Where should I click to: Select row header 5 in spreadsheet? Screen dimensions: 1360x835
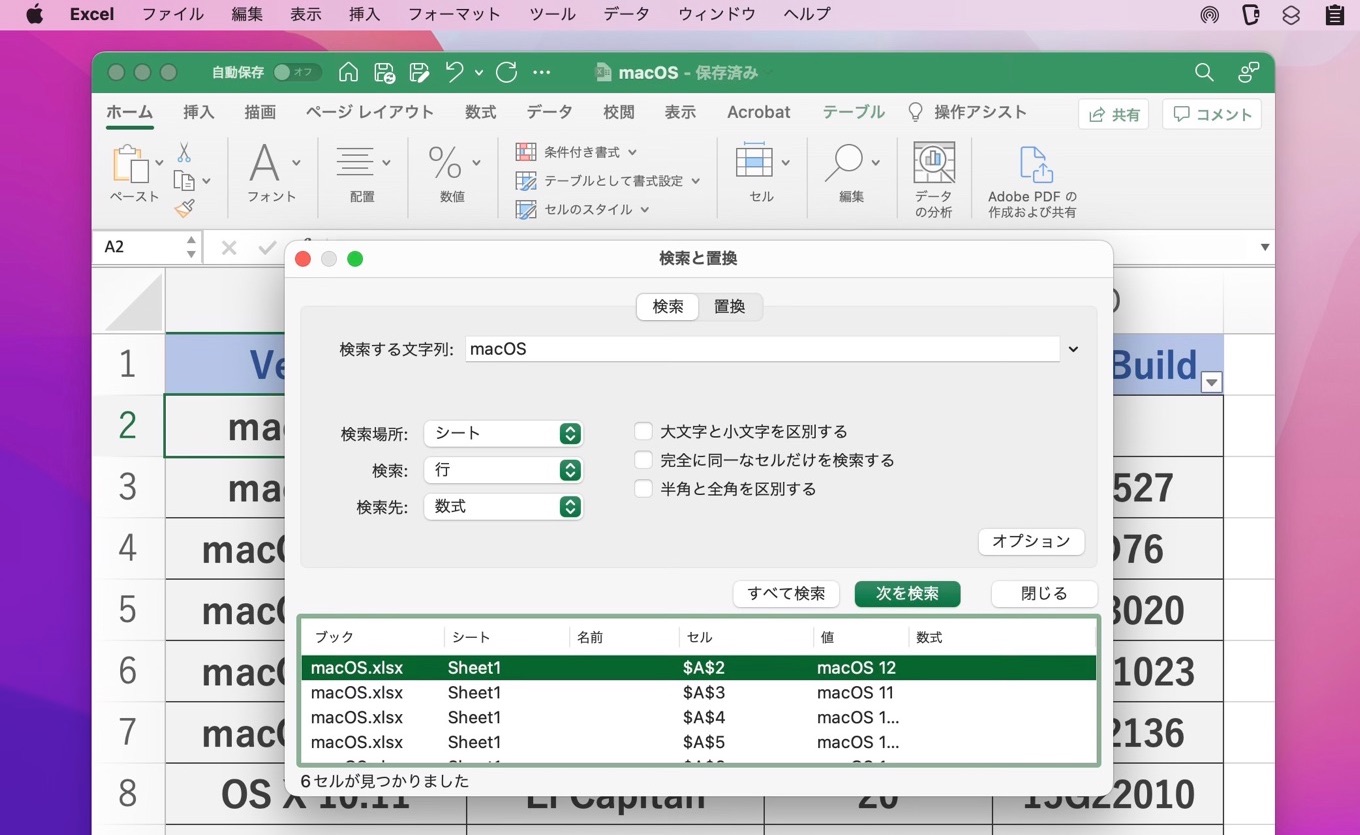128,609
